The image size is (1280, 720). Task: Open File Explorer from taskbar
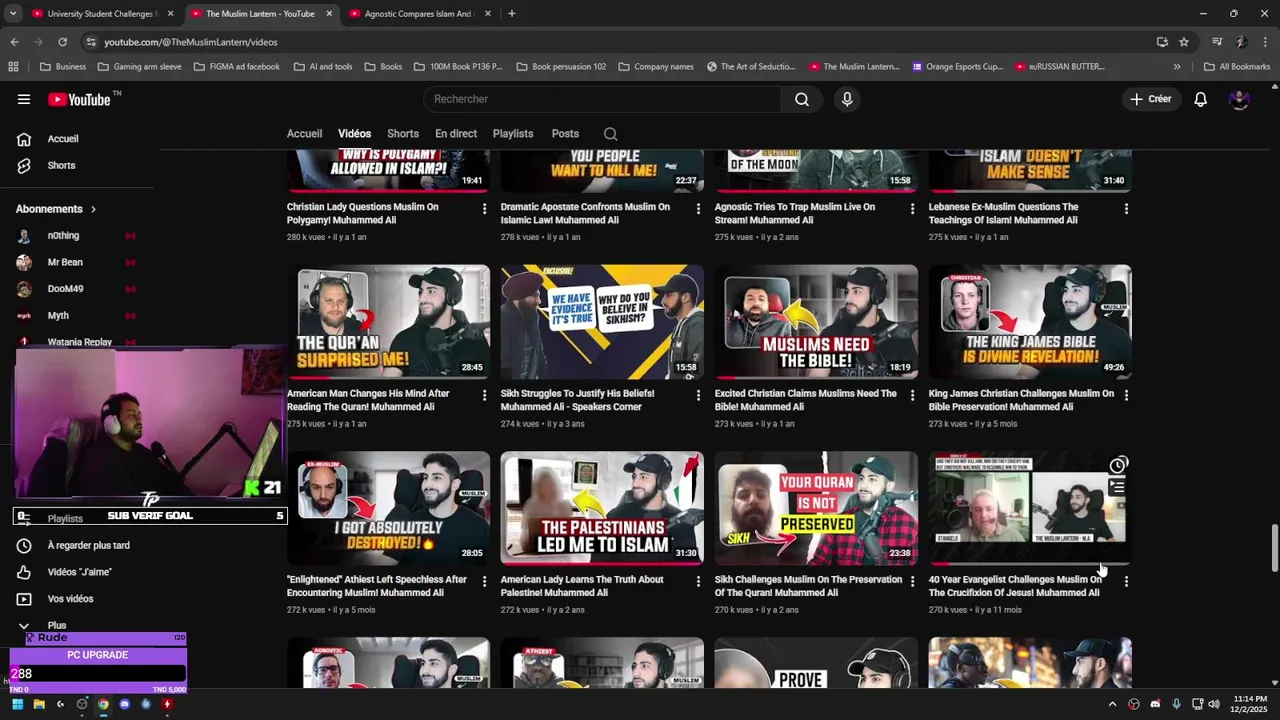click(x=39, y=704)
